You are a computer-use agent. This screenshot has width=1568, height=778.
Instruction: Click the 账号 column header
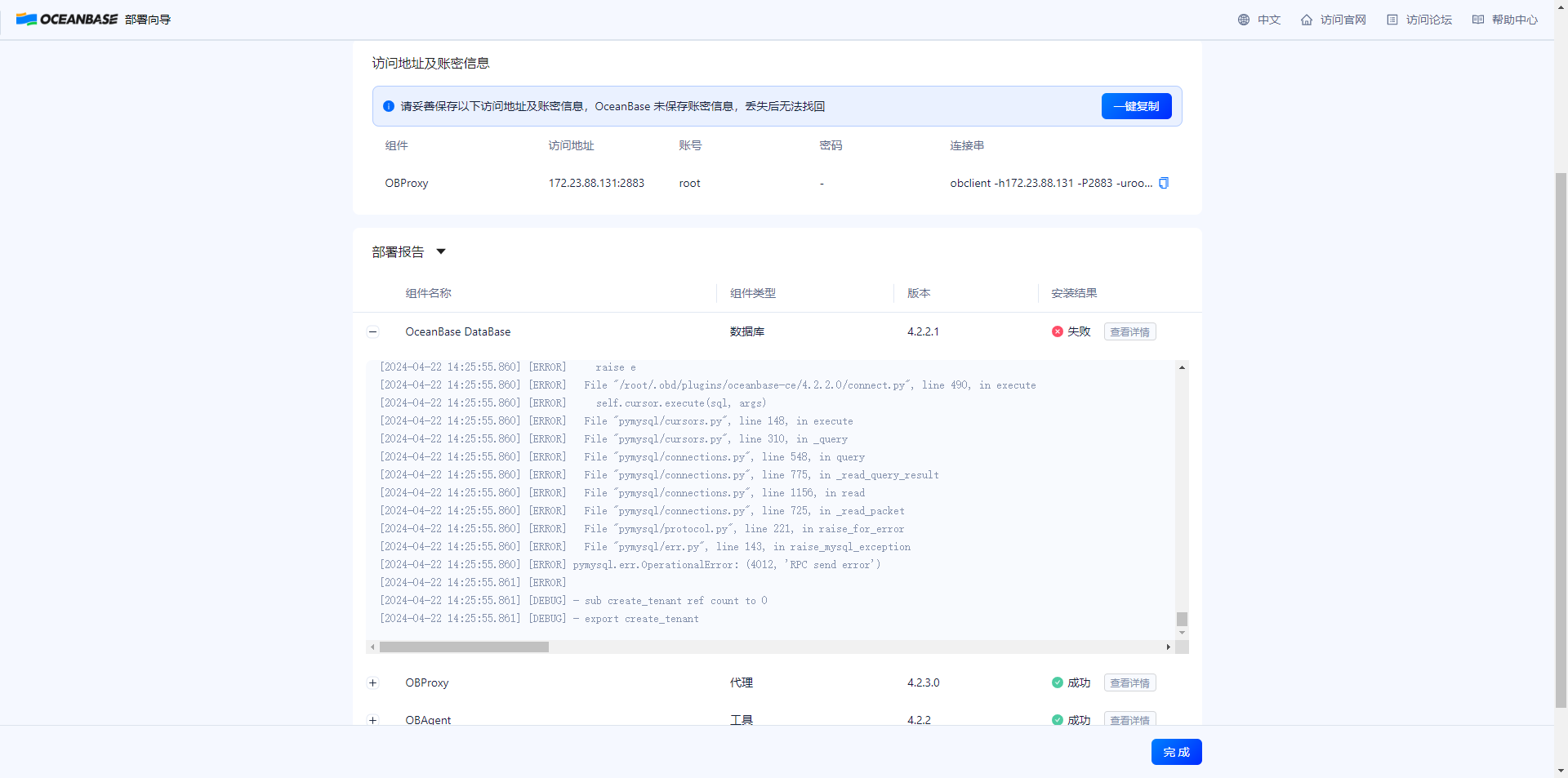[x=690, y=145]
